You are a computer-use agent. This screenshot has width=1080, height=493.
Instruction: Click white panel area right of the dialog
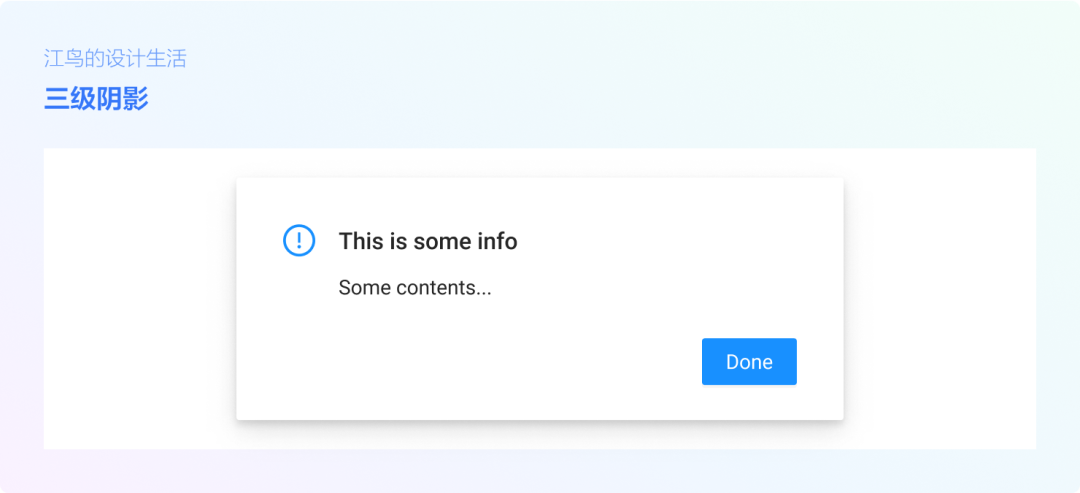pos(940,300)
